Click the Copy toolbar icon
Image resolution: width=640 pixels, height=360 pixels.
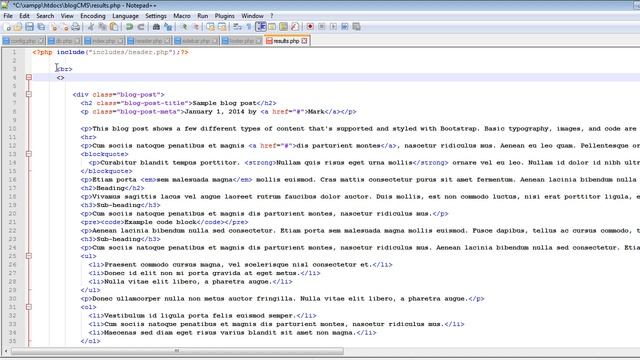[x=102, y=27]
